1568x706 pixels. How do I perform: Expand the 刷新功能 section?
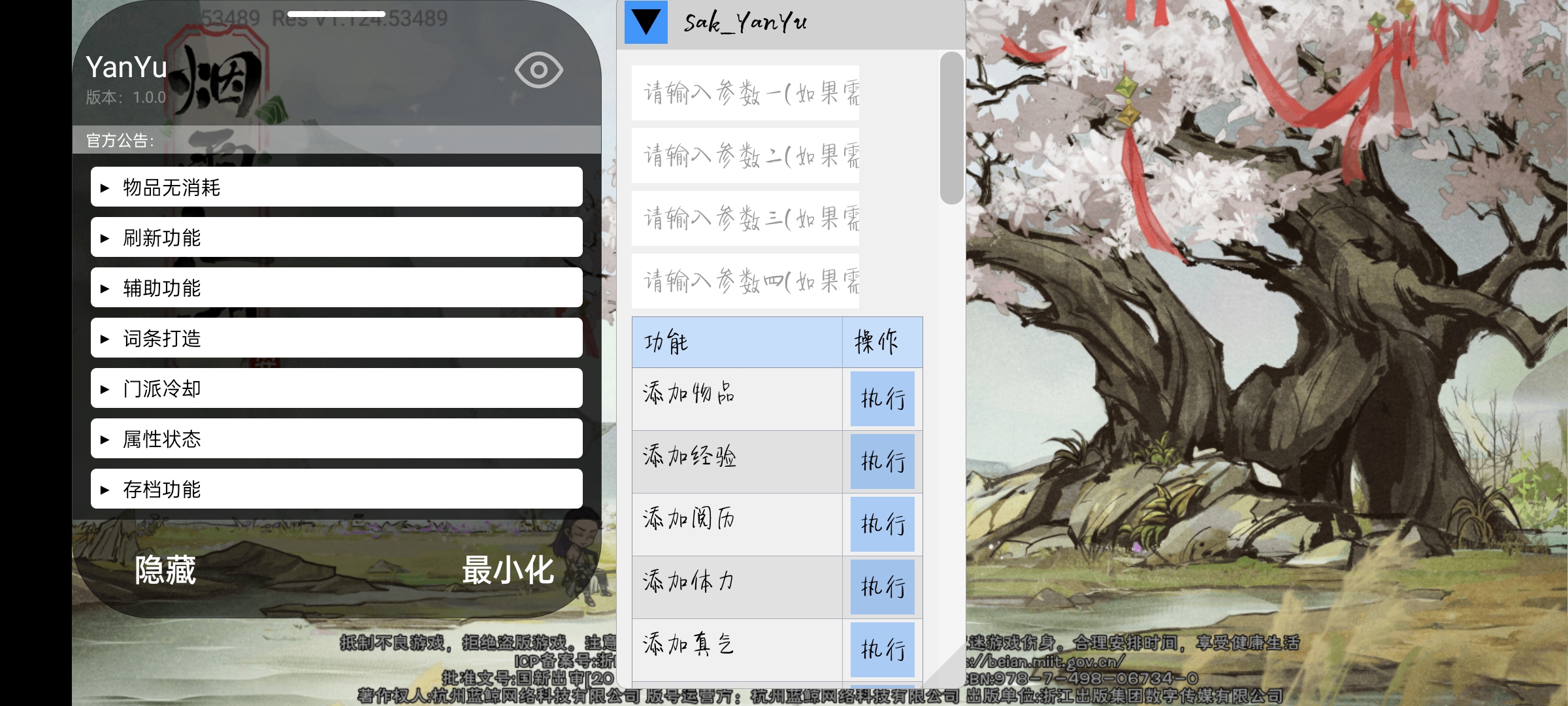(x=336, y=237)
